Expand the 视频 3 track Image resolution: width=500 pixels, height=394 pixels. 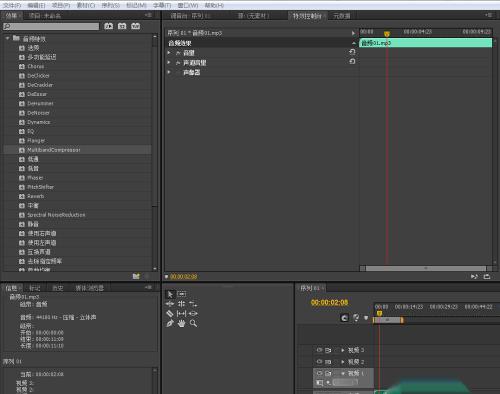pos(343,350)
